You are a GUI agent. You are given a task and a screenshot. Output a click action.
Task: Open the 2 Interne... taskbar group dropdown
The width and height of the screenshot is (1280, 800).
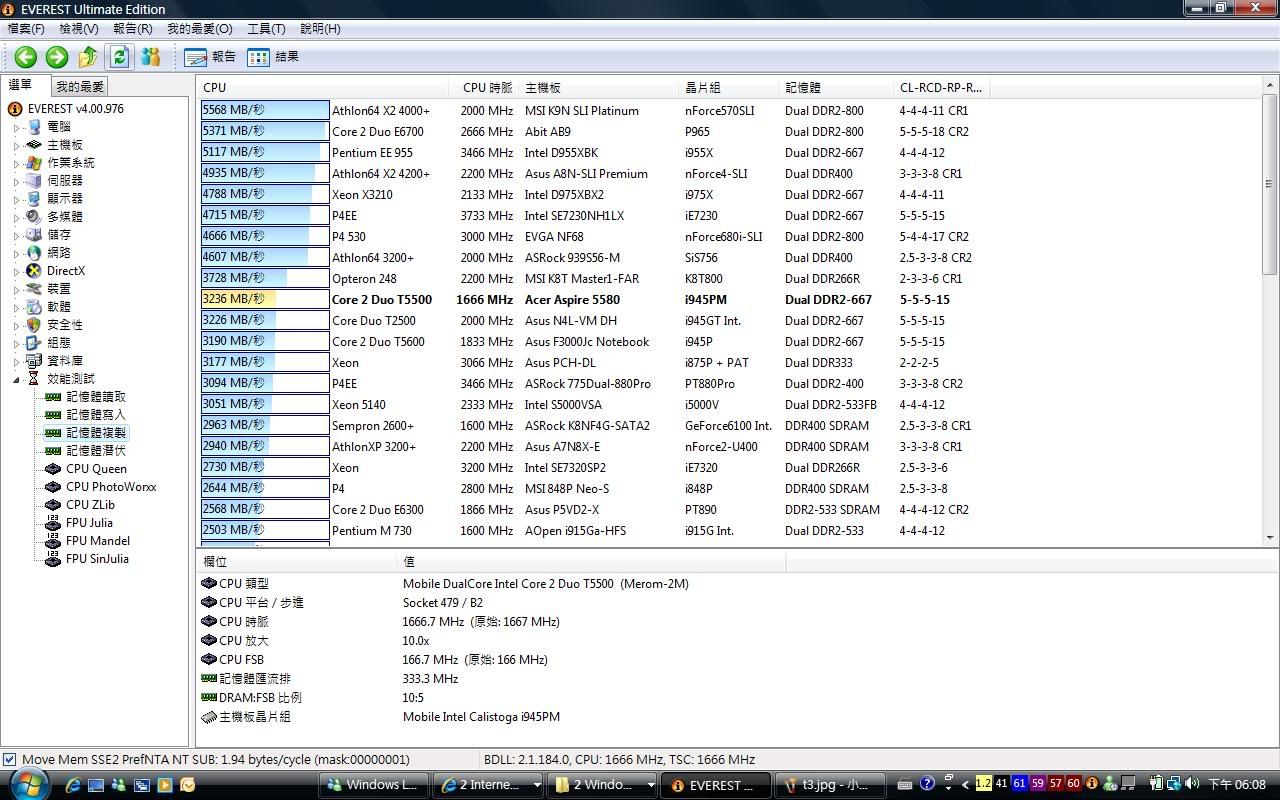(x=537, y=785)
